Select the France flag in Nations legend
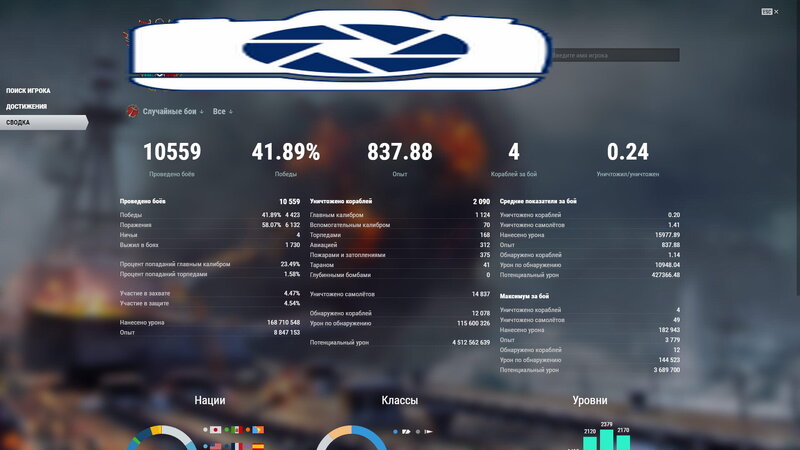Viewport: 800px width, 450px height. [237, 446]
